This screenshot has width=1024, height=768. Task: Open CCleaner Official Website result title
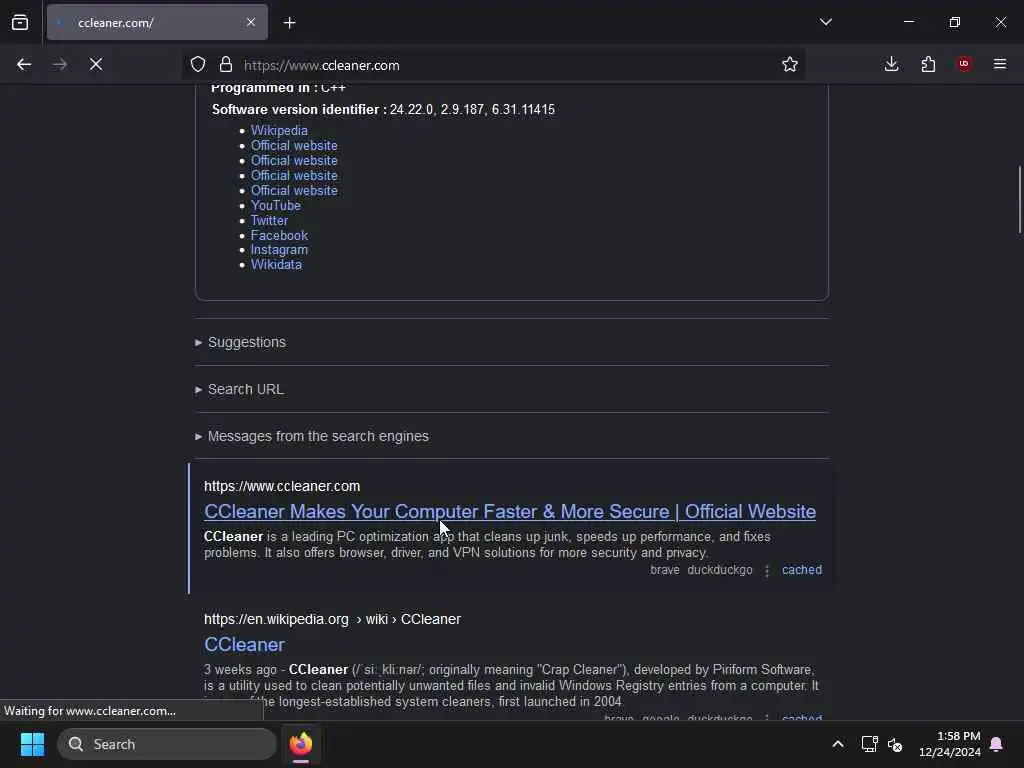coord(509,511)
